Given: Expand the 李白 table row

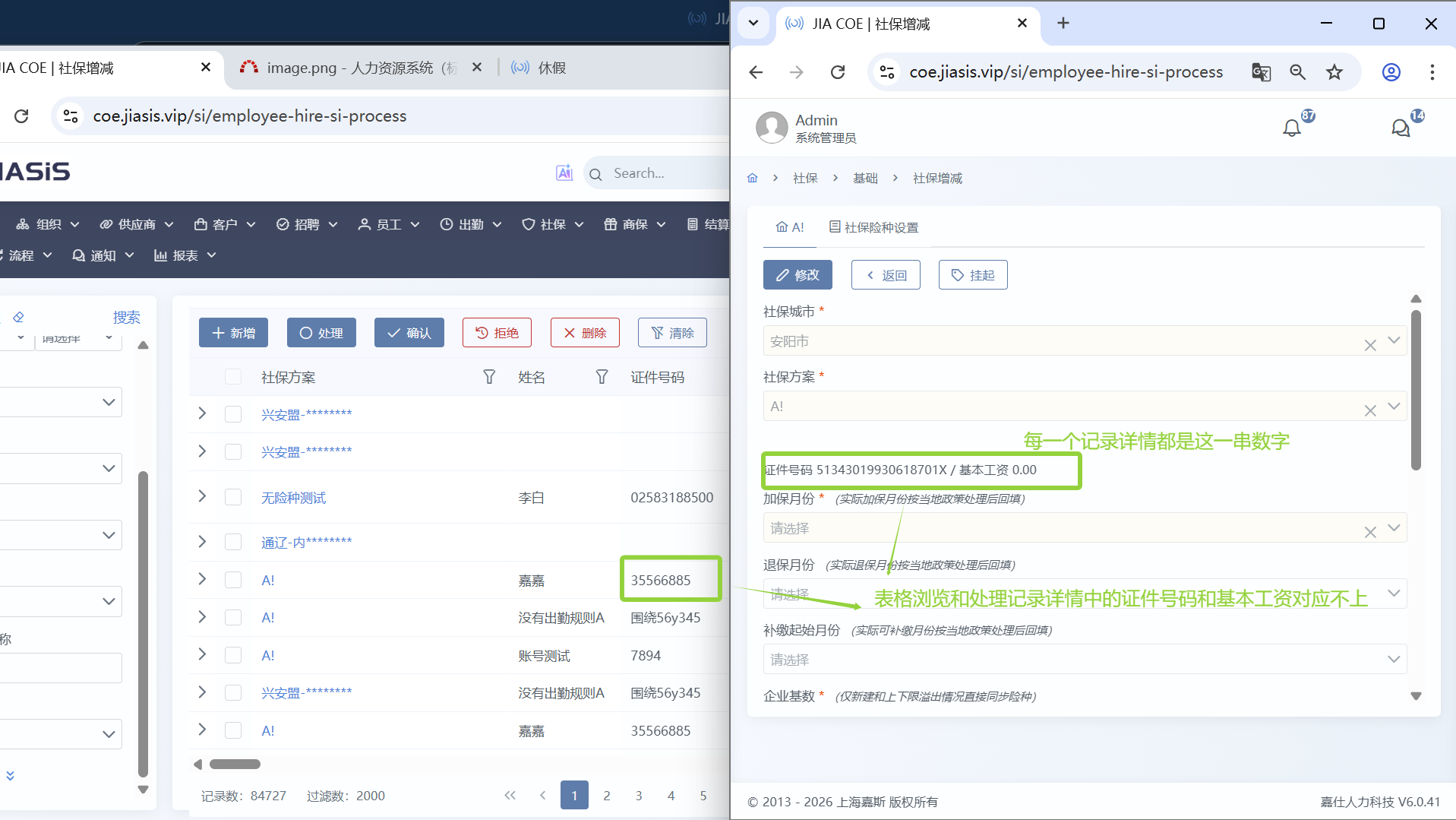Looking at the screenshot, I should [202, 497].
